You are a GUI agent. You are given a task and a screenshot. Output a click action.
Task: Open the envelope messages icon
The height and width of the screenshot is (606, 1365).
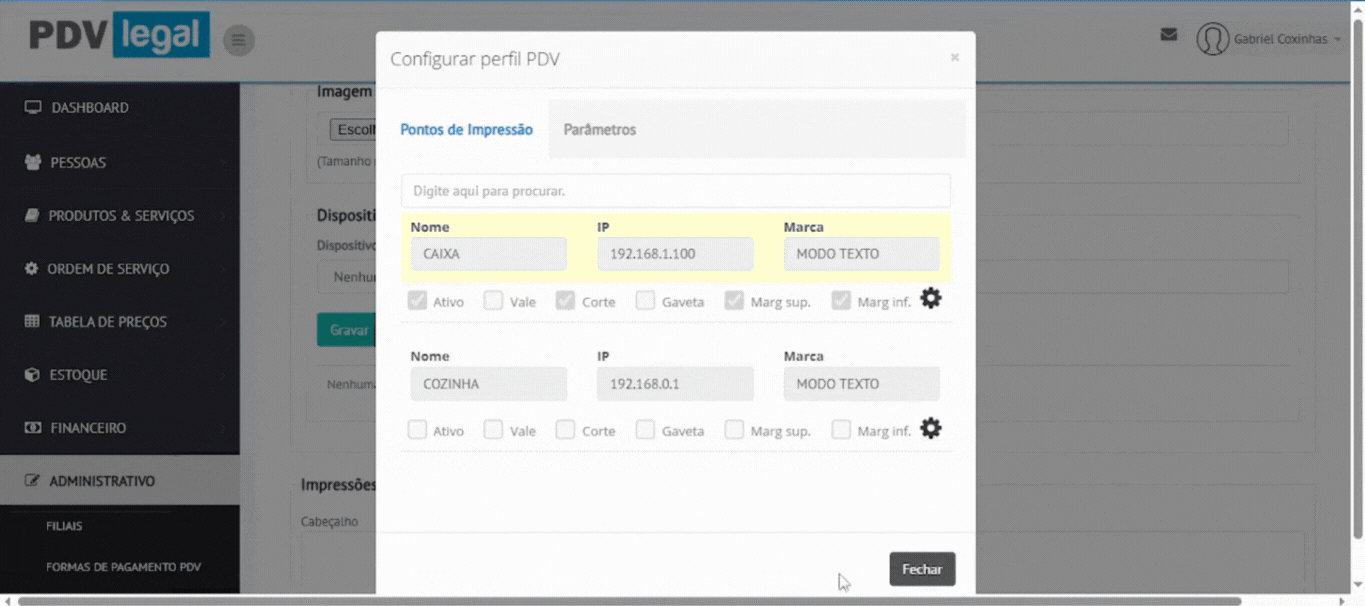(x=1168, y=35)
